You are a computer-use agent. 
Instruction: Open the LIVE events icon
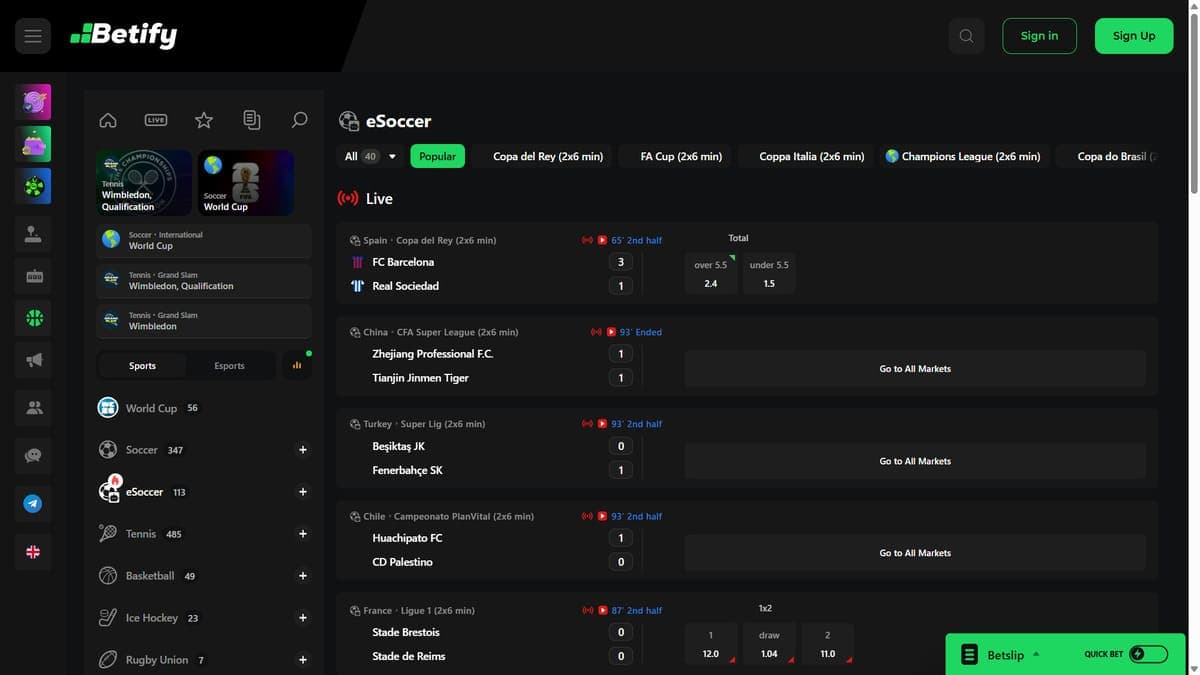156,120
